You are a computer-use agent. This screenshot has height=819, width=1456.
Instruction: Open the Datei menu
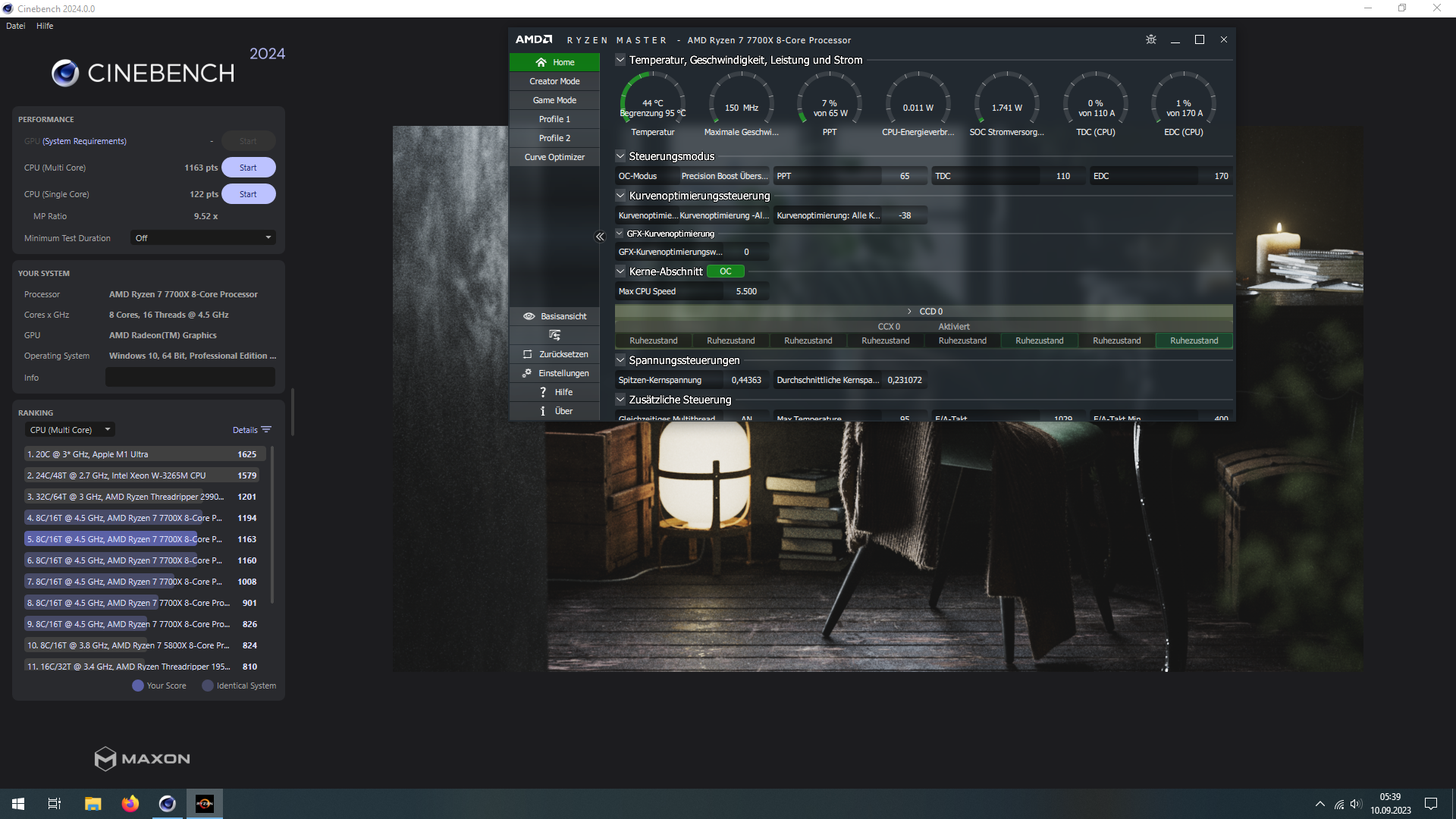pos(15,26)
